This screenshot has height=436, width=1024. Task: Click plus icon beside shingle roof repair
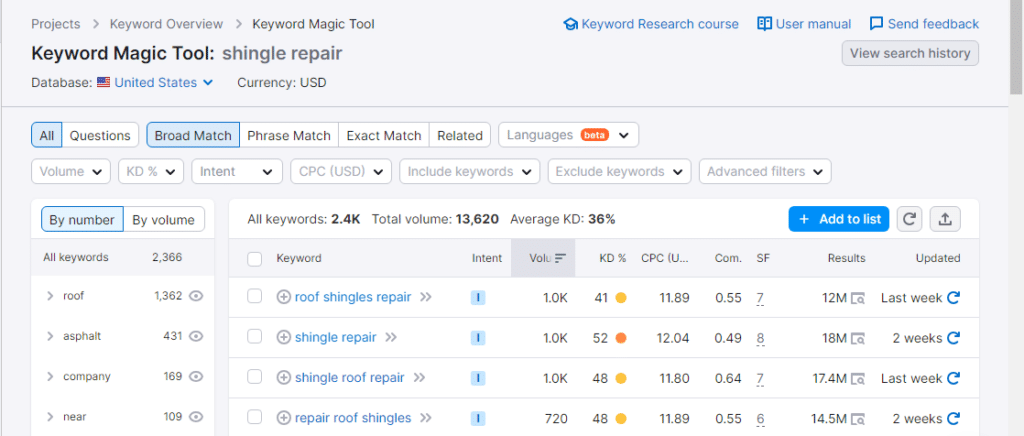pos(283,378)
